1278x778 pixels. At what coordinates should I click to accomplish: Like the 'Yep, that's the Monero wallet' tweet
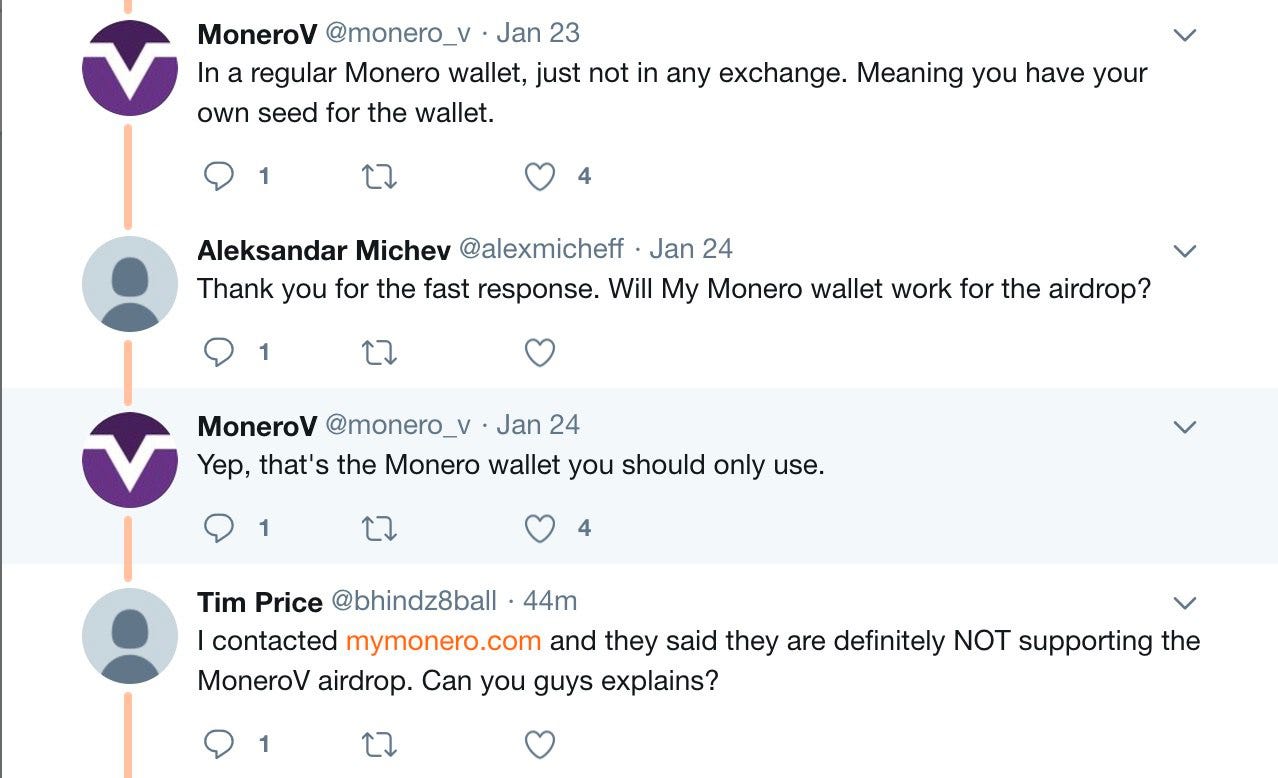(x=540, y=529)
